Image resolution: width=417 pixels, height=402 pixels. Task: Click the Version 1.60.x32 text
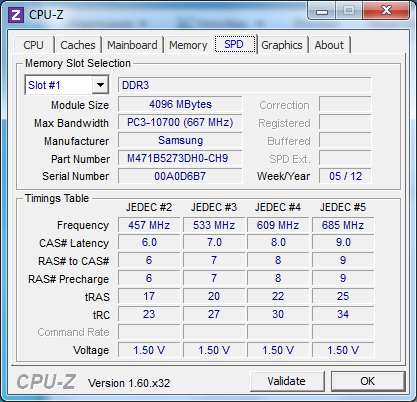coord(129,383)
